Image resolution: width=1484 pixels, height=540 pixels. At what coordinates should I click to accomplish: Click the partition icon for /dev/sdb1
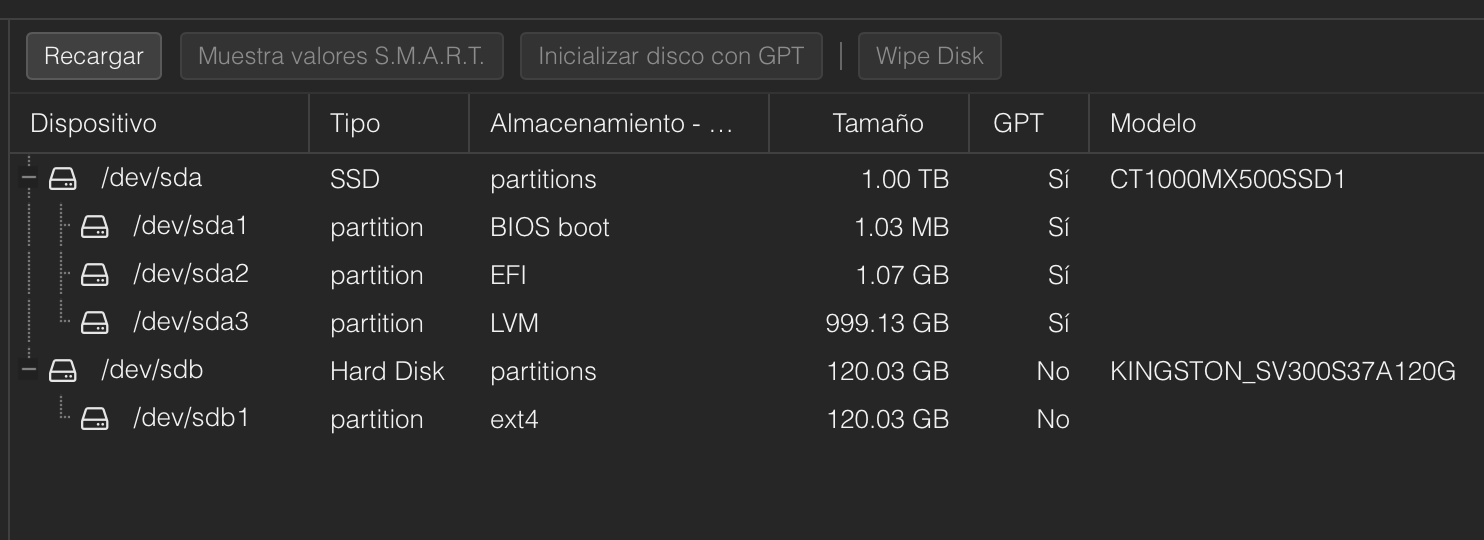coord(95,419)
